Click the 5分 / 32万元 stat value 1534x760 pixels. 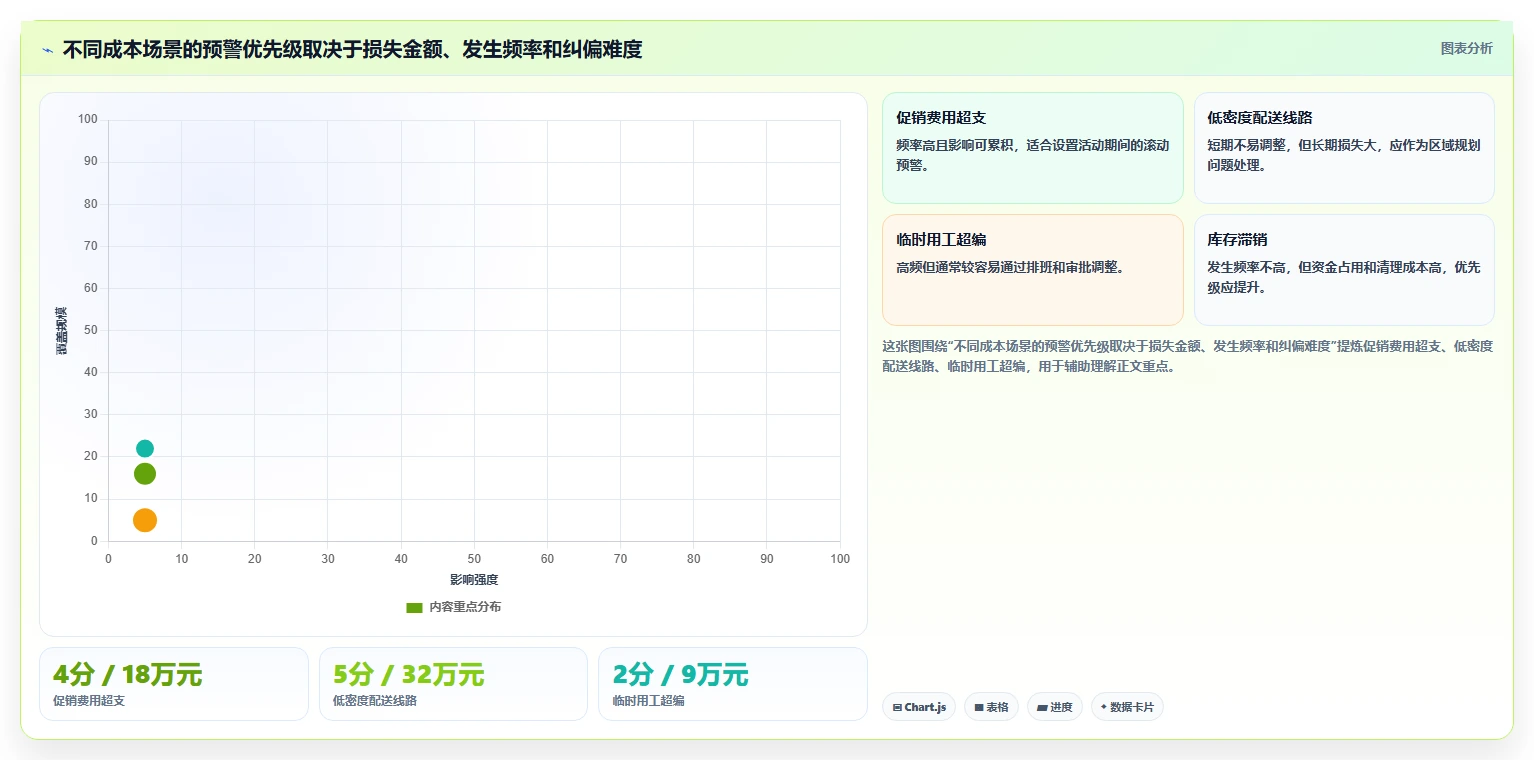tap(408, 675)
